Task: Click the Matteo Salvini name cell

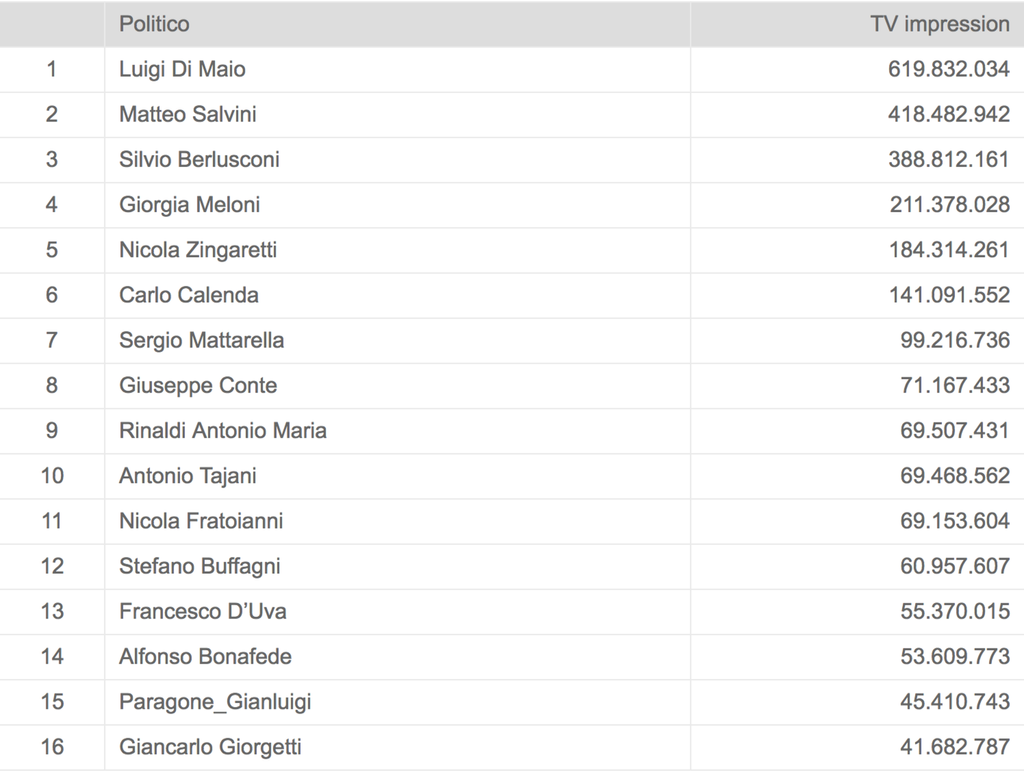Action: 188,114
